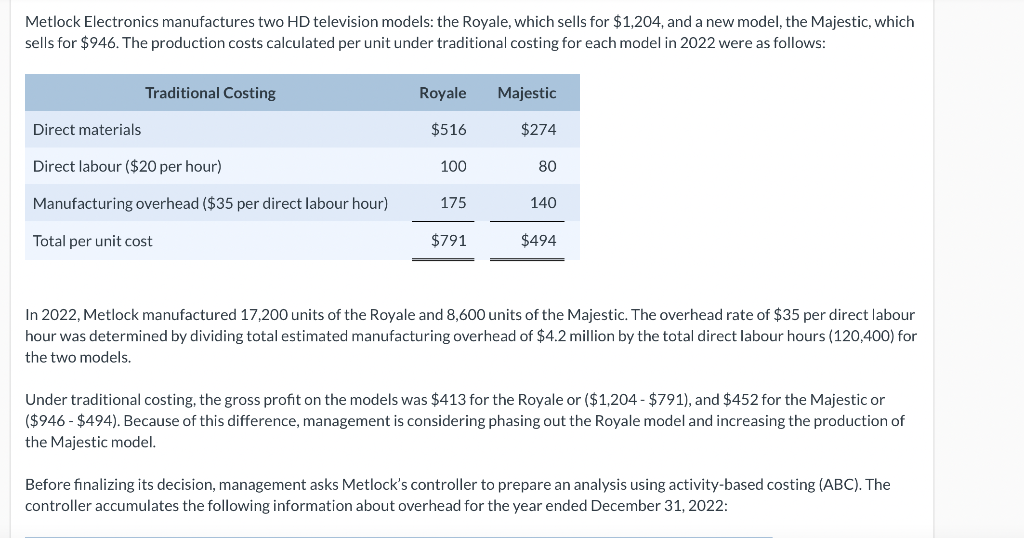Image resolution: width=1024 pixels, height=538 pixels.
Task: Click the $516 Royale direct materials value
Action: [x=449, y=129]
